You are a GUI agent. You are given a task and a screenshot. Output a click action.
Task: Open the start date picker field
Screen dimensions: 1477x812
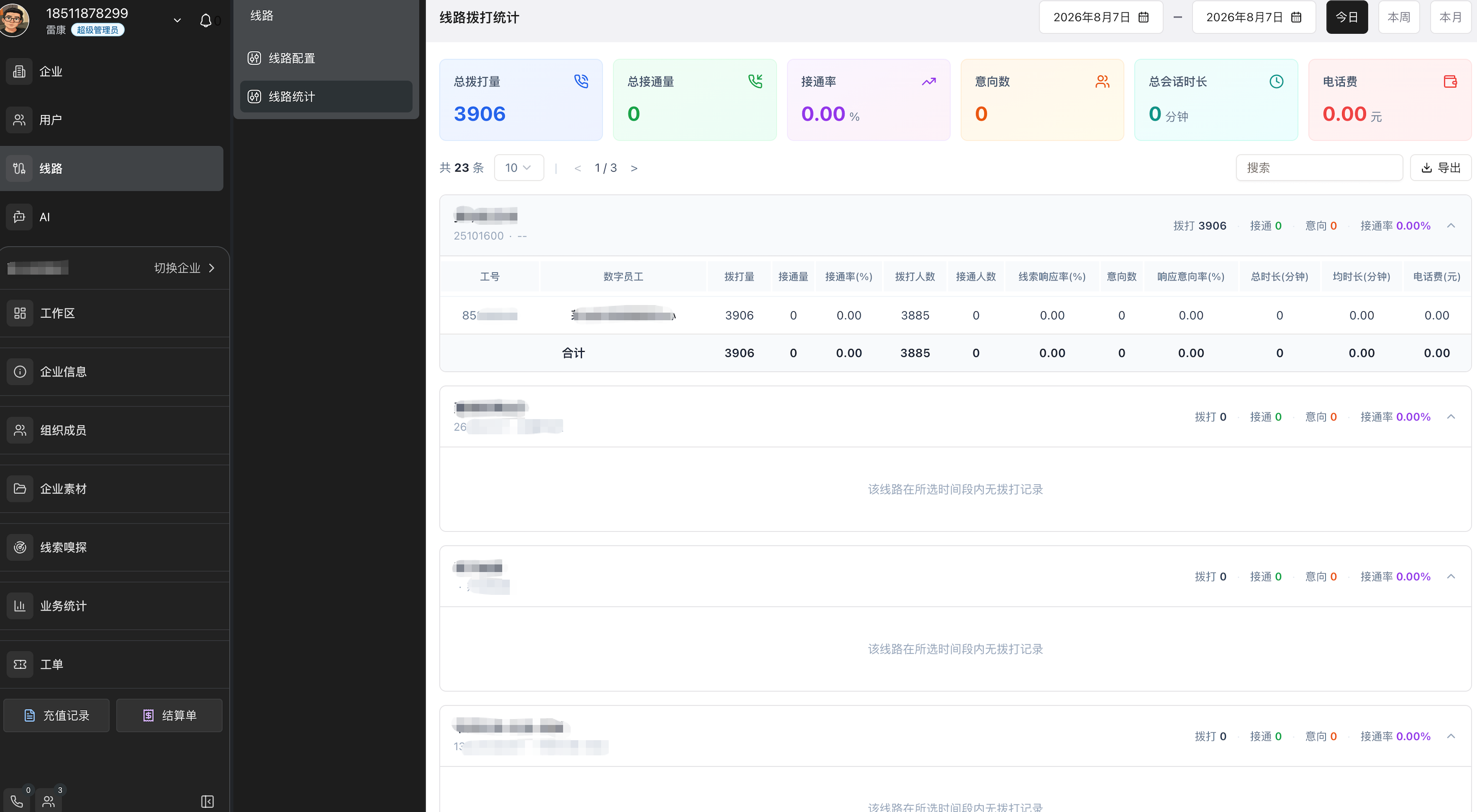point(1101,17)
